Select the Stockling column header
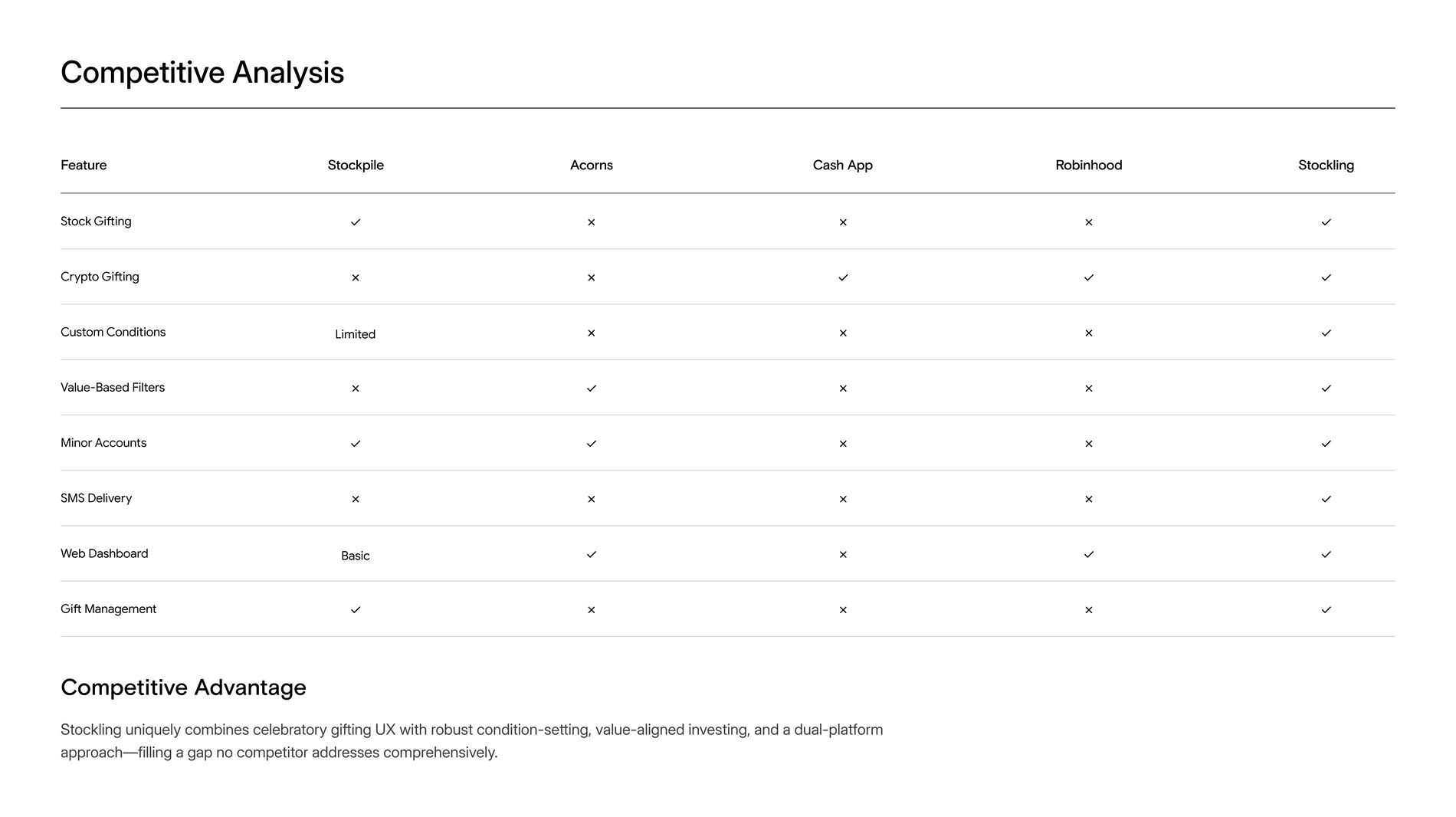 click(x=1326, y=165)
